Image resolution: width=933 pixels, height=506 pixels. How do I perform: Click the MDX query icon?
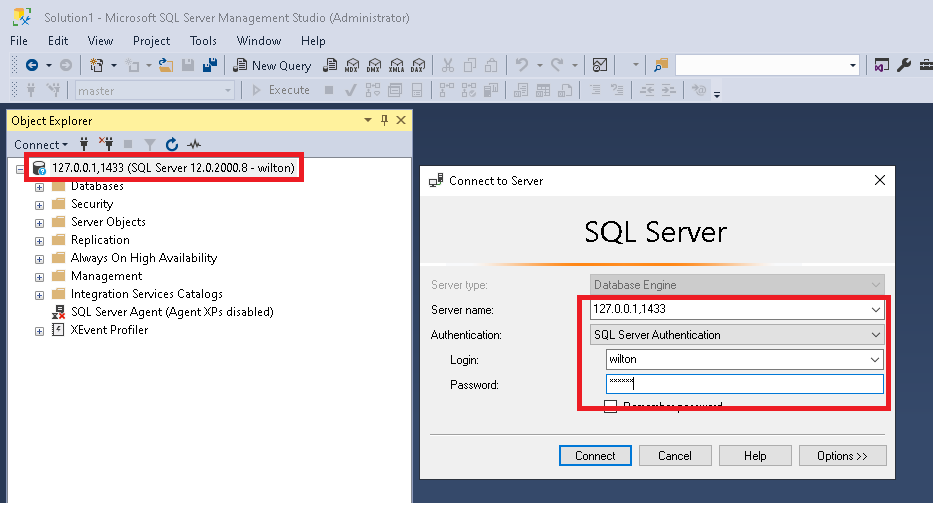tap(352, 65)
